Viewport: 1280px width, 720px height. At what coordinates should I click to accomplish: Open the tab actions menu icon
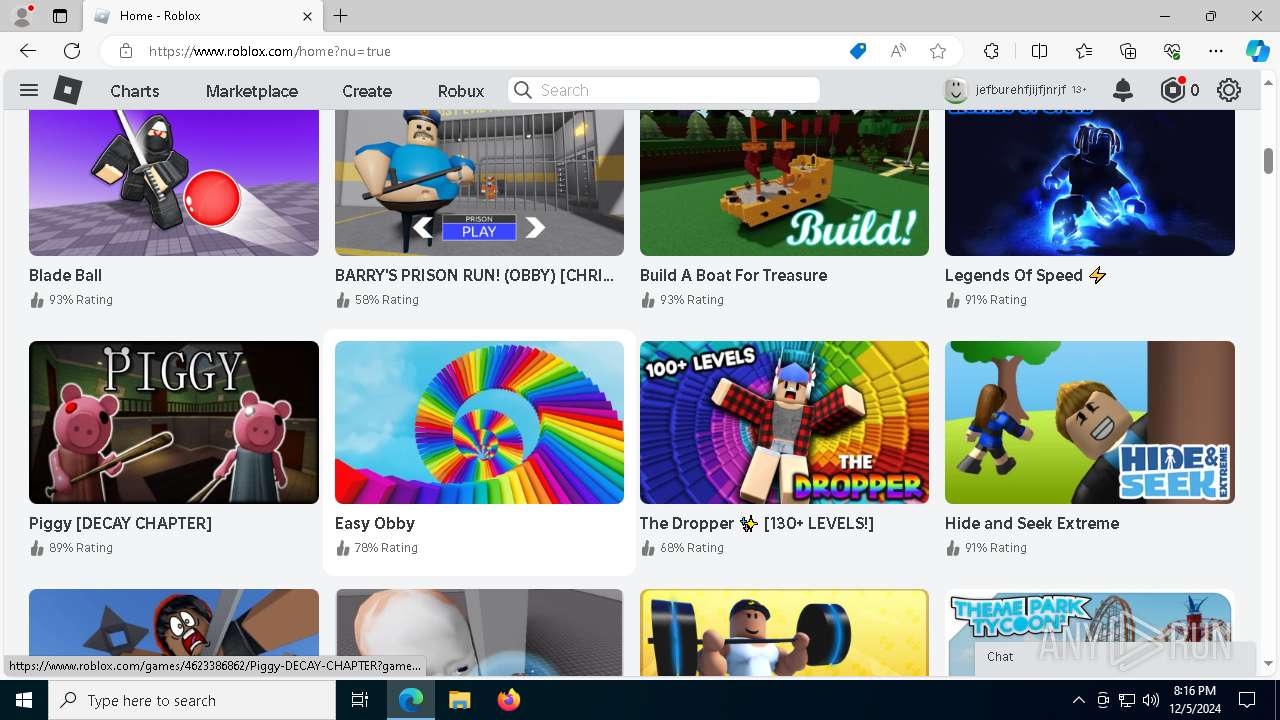point(60,16)
